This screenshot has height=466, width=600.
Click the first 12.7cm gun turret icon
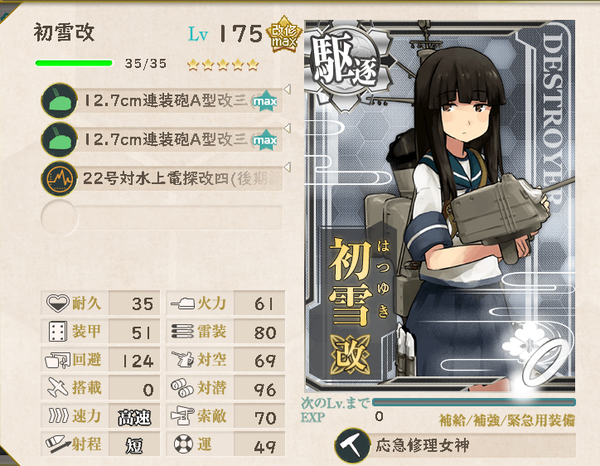(59, 101)
